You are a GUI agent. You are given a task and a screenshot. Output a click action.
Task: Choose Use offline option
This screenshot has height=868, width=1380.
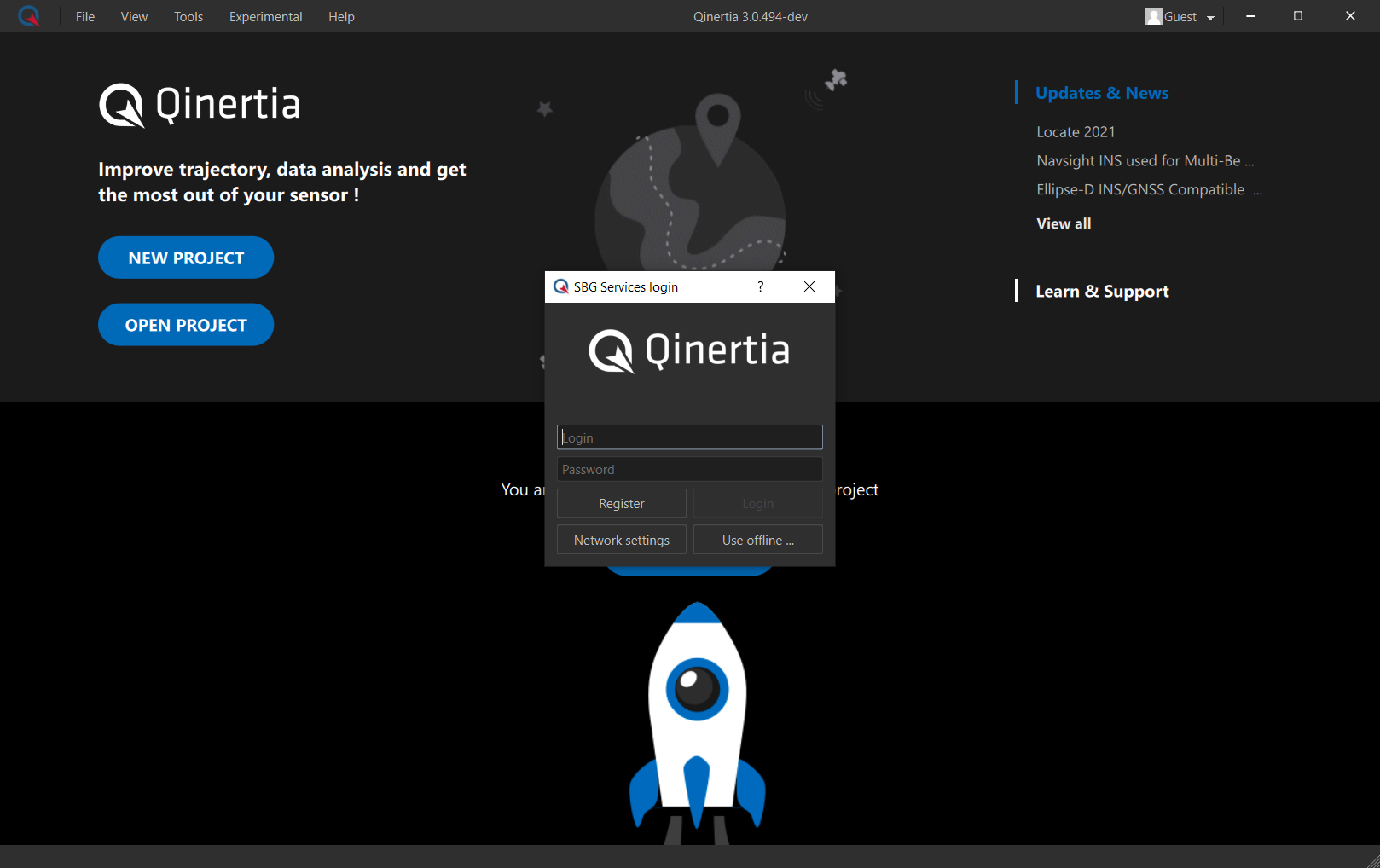click(x=758, y=540)
